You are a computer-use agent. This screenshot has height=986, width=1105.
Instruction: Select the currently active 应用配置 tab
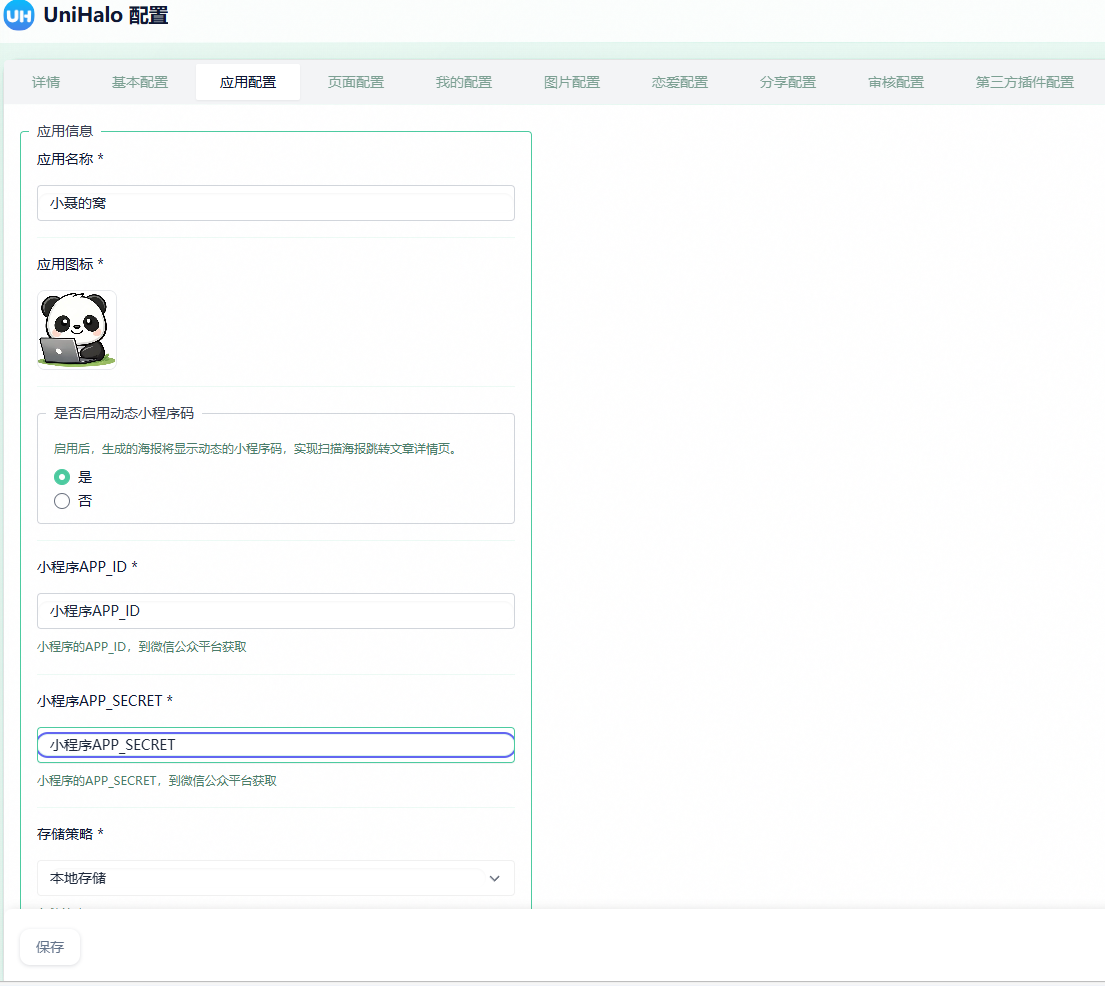tap(247, 82)
